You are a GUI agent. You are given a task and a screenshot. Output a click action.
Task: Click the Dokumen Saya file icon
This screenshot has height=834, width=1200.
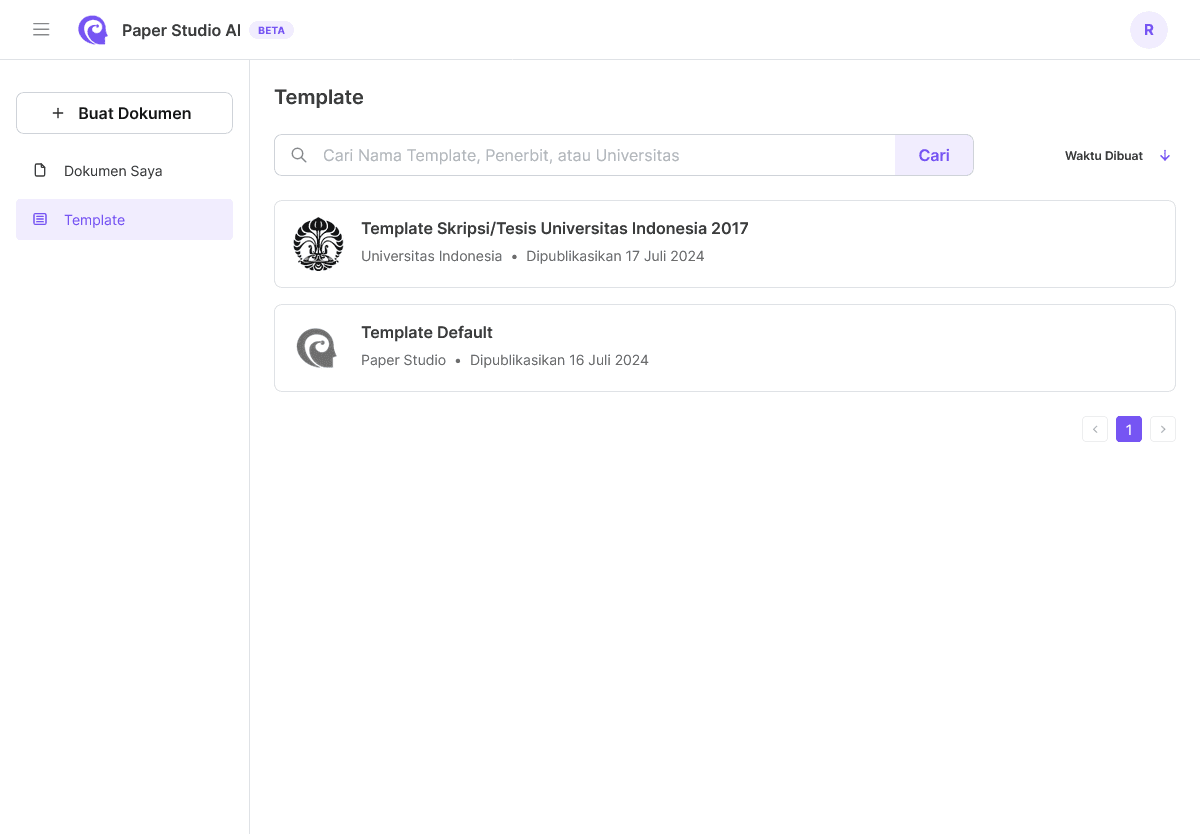40,170
